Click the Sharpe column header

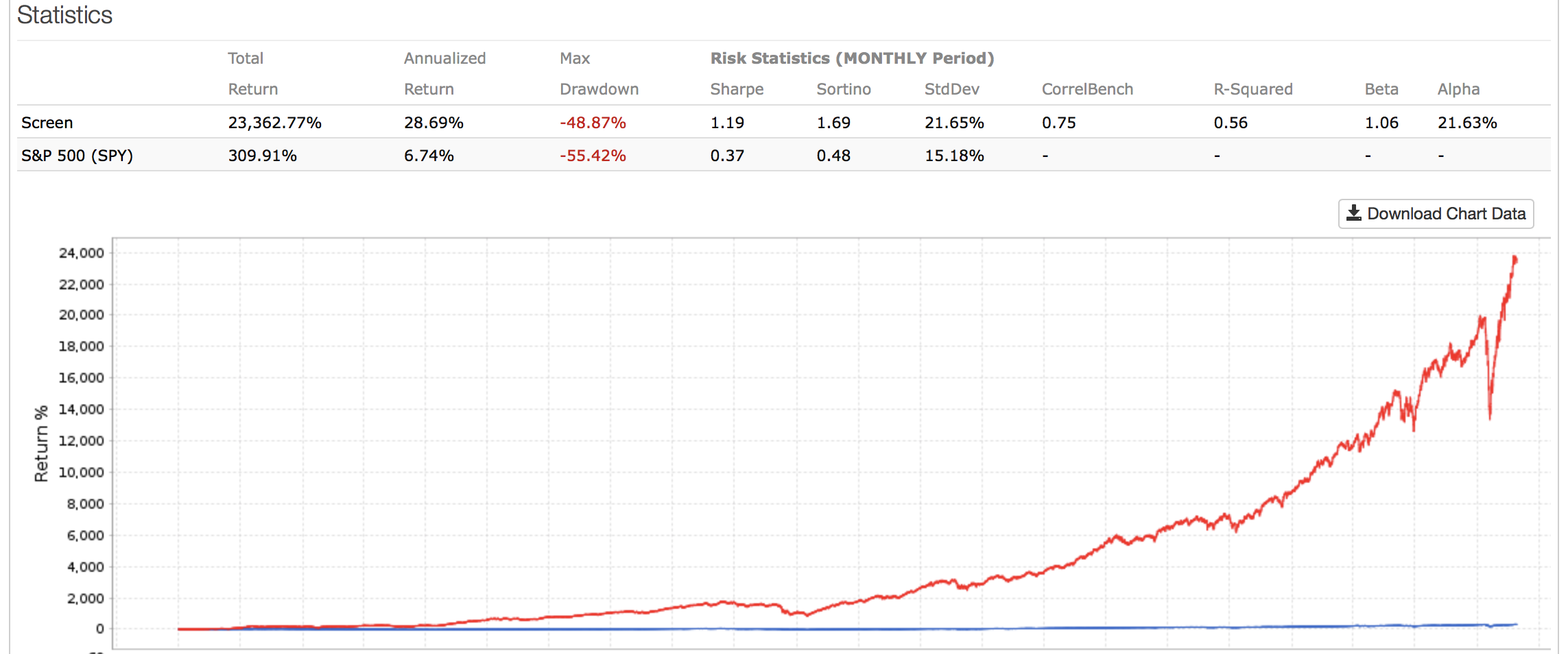click(737, 89)
